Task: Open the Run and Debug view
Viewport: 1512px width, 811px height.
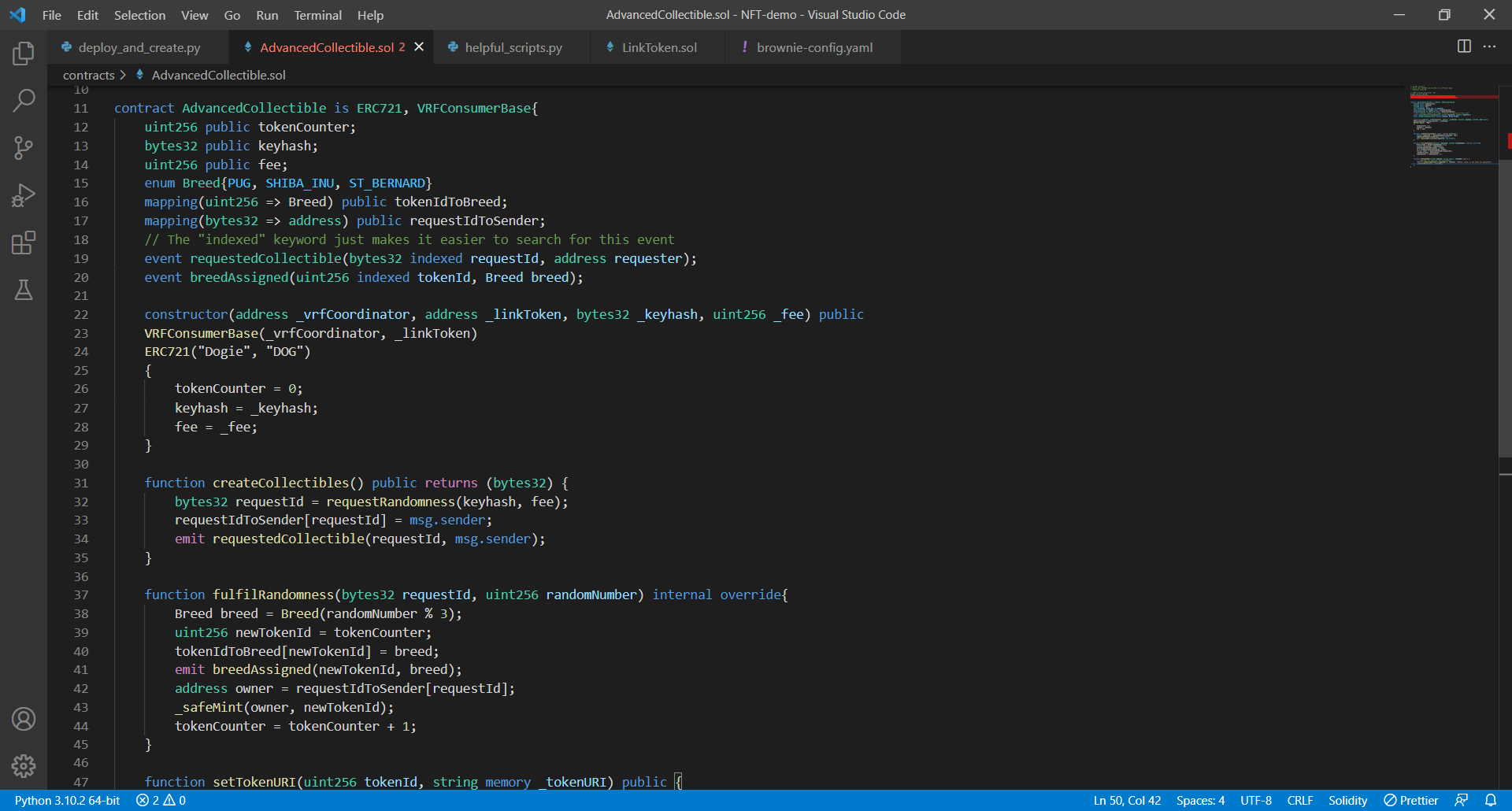Action: pyautogui.click(x=24, y=195)
